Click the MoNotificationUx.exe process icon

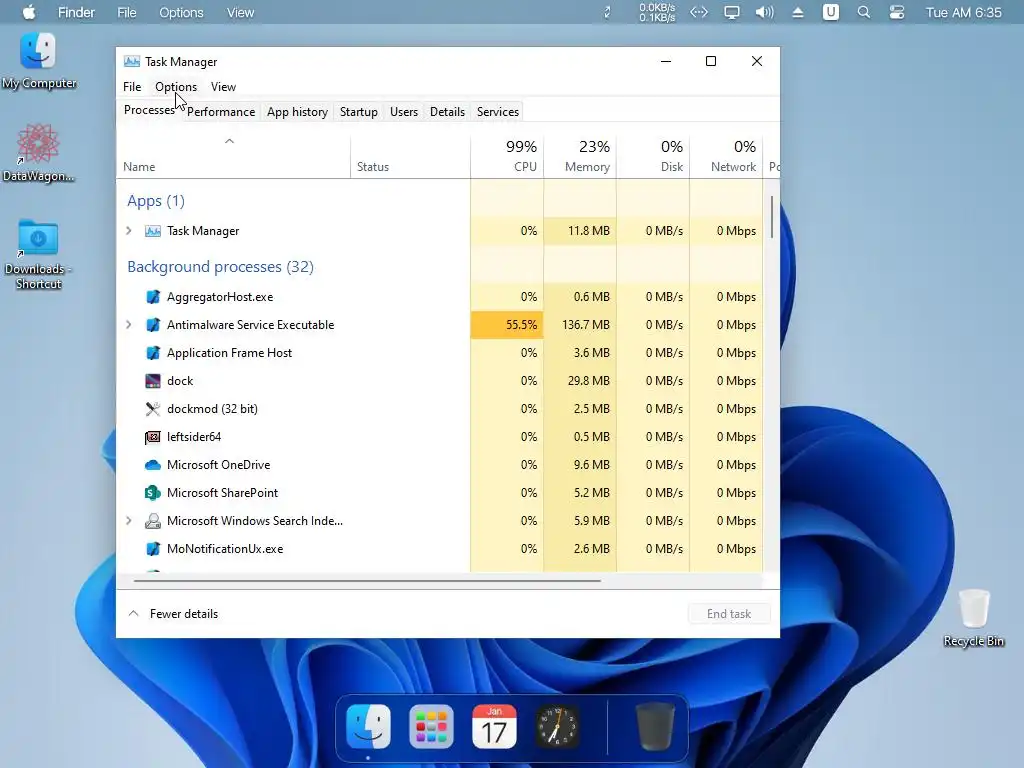(153, 549)
